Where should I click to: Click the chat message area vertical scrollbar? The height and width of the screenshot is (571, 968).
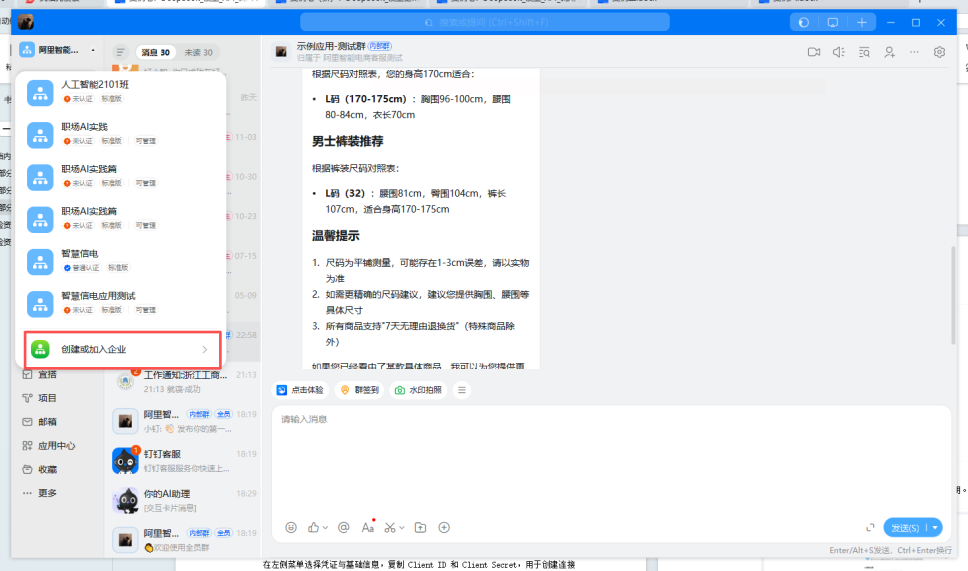(x=953, y=295)
